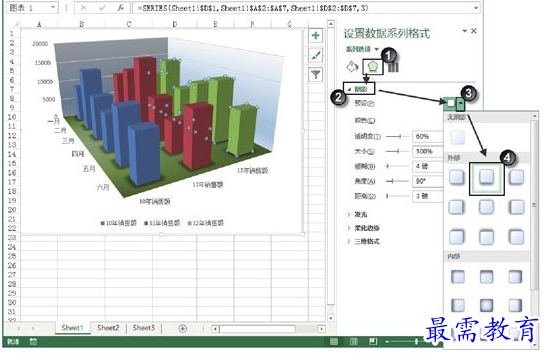This screenshot has height=361, width=547.
Task: Choose outer shadow Offset Center preset
Action: point(486,207)
